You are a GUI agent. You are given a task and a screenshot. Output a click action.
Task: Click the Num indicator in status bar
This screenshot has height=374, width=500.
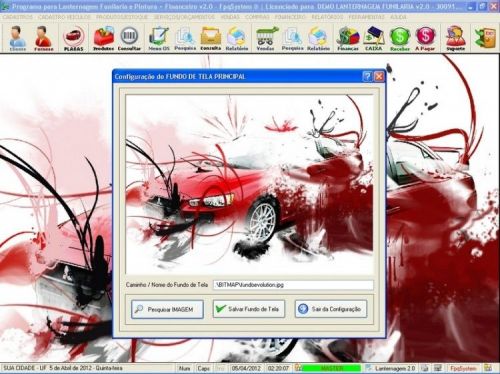coord(184,368)
